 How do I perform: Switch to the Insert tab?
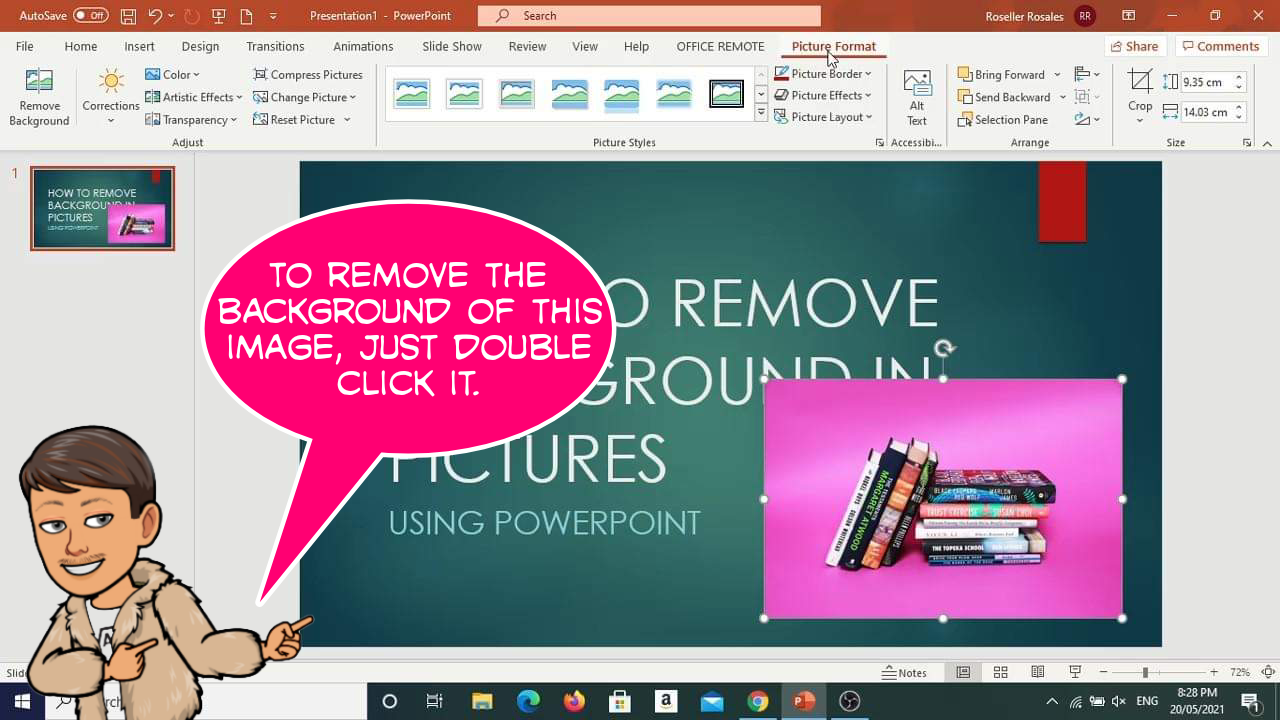(x=139, y=46)
